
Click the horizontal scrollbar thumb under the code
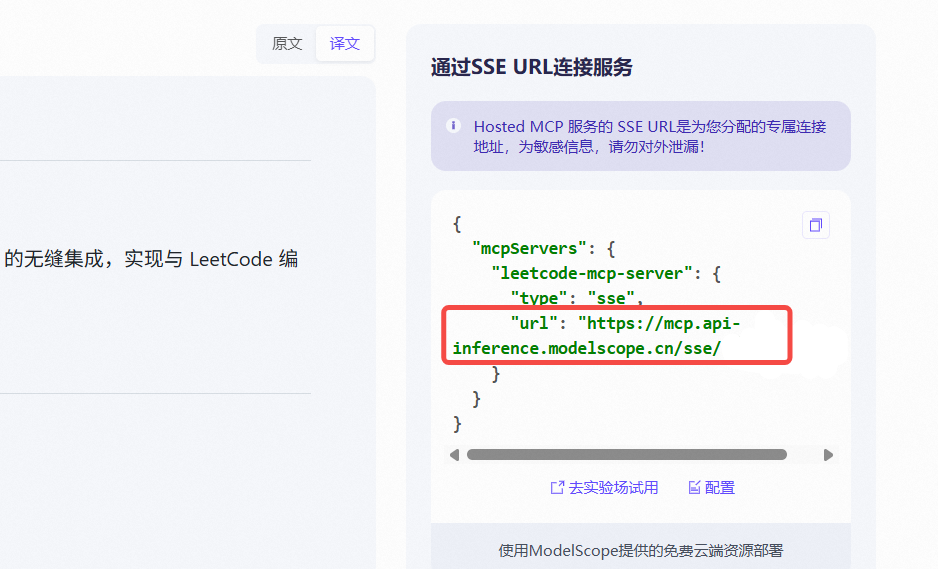626,455
